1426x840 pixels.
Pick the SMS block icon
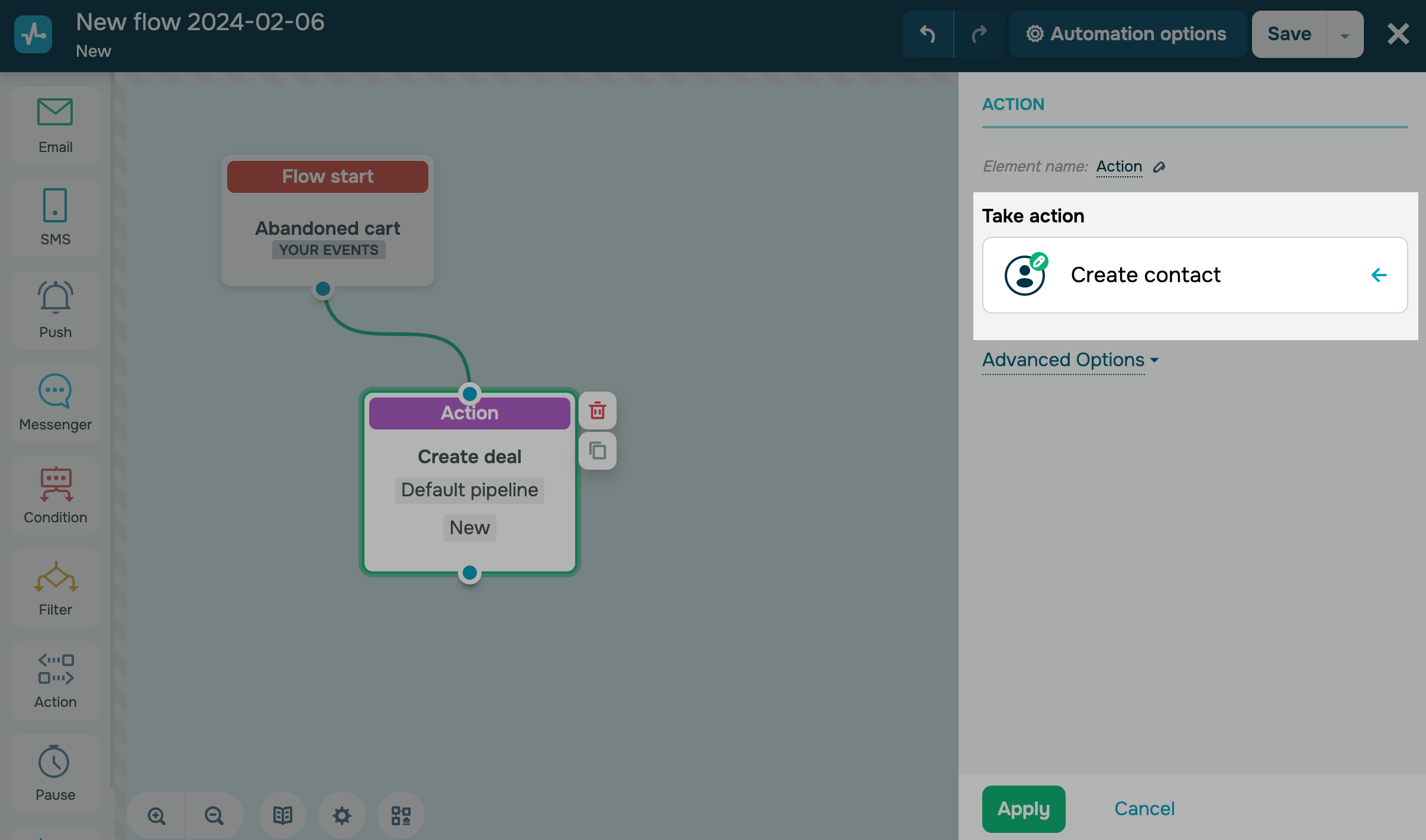click(x=55, y=217)
